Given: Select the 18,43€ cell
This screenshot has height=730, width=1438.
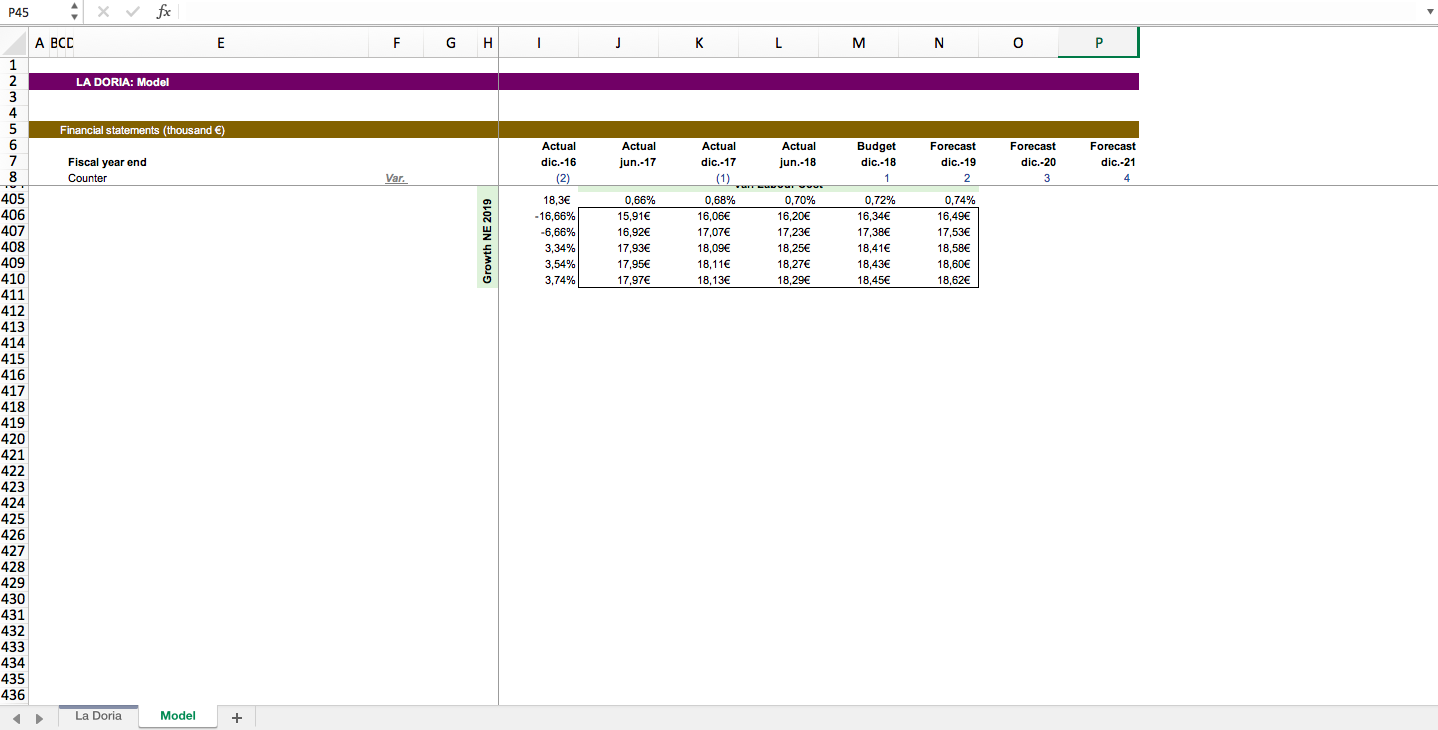Looking at the screenshot, I should pyautogui.click(x=858, y=263).
